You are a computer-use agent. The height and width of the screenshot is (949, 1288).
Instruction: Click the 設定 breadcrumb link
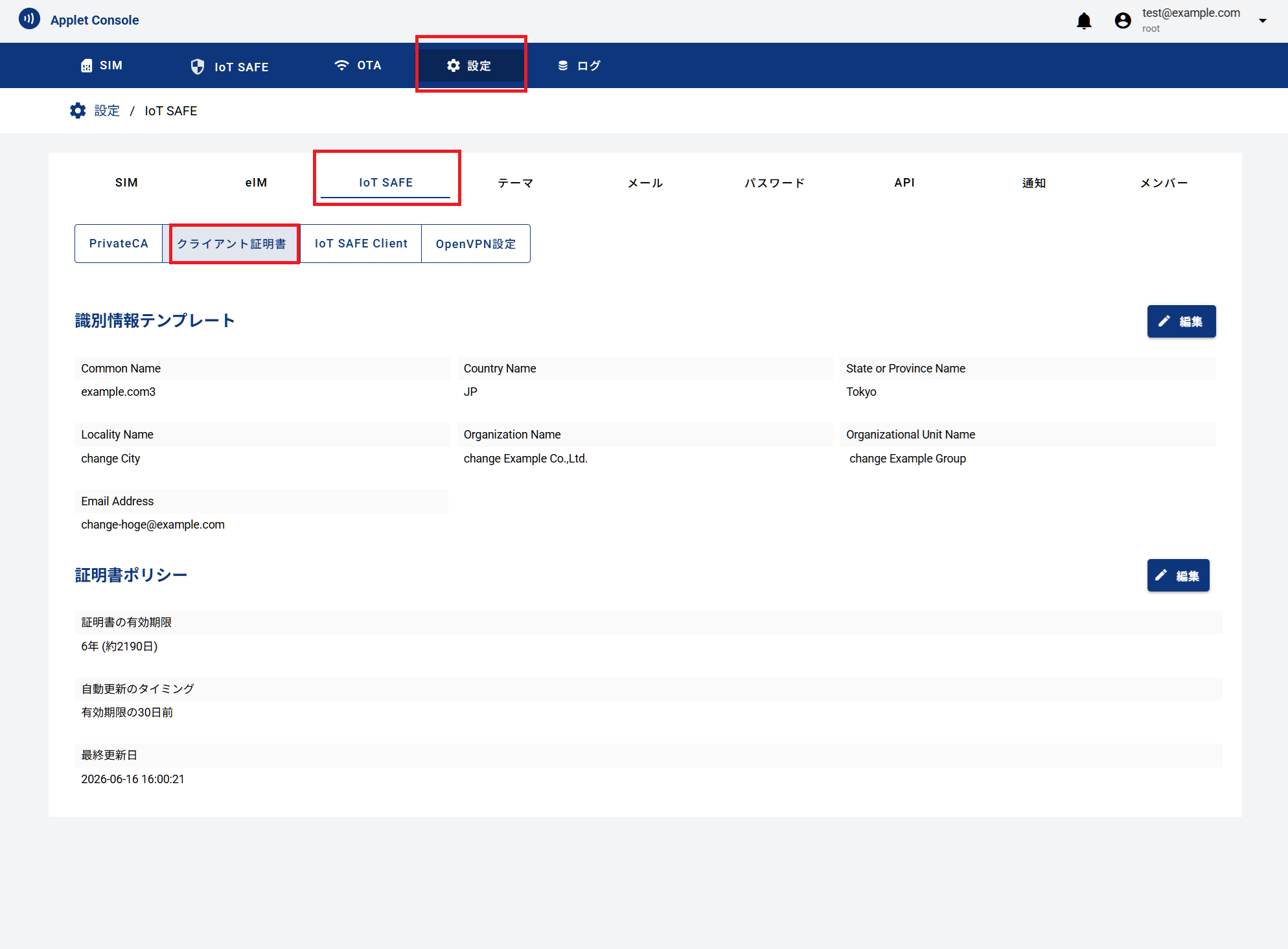pos(107,111)
